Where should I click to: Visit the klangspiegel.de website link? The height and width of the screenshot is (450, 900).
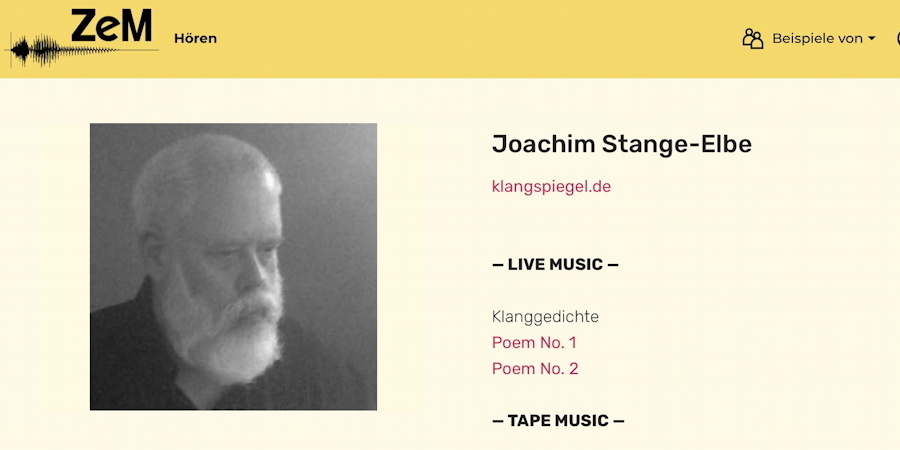[551, 187]
